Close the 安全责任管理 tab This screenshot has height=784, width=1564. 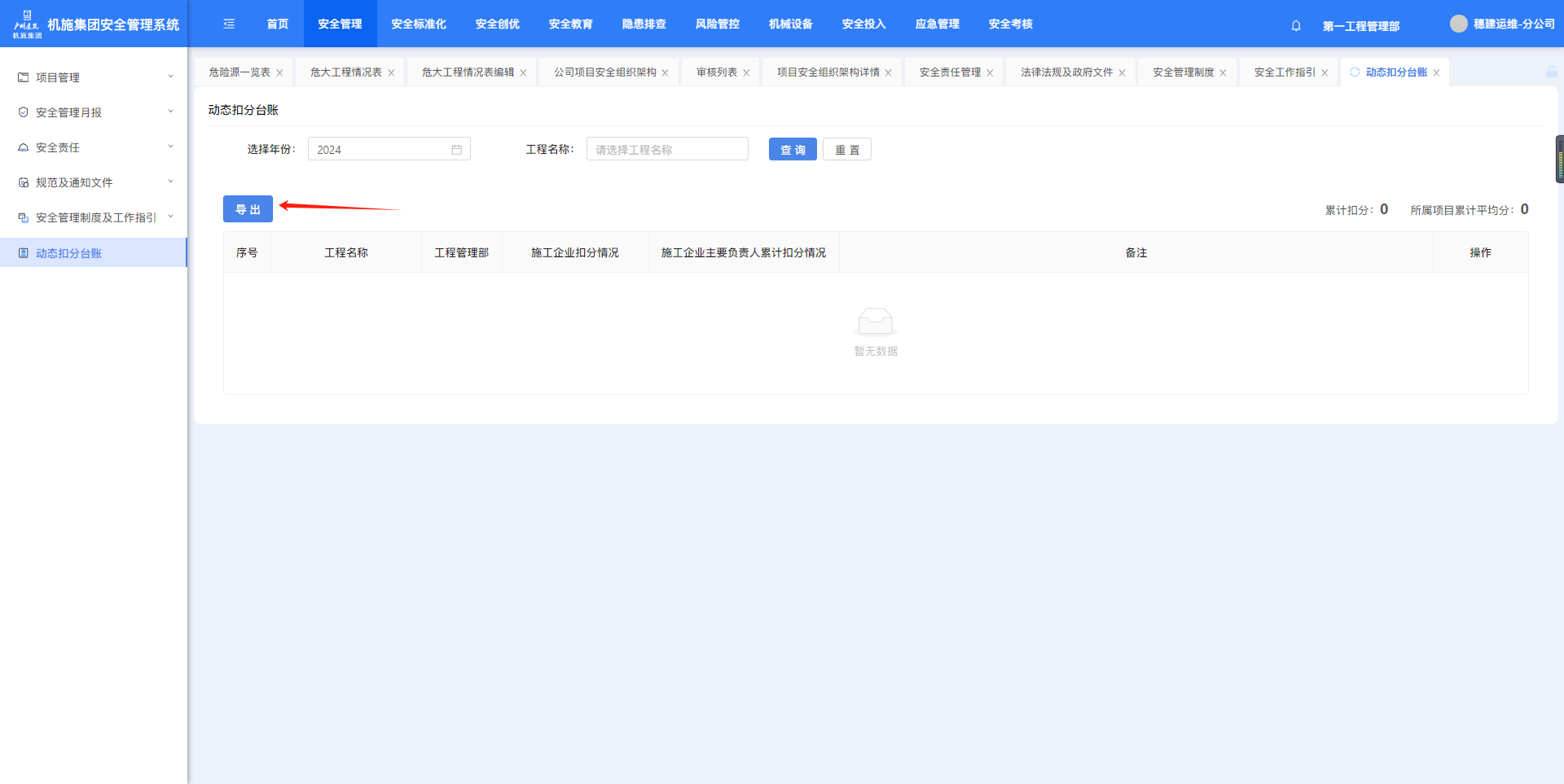[x=990, y=73]
